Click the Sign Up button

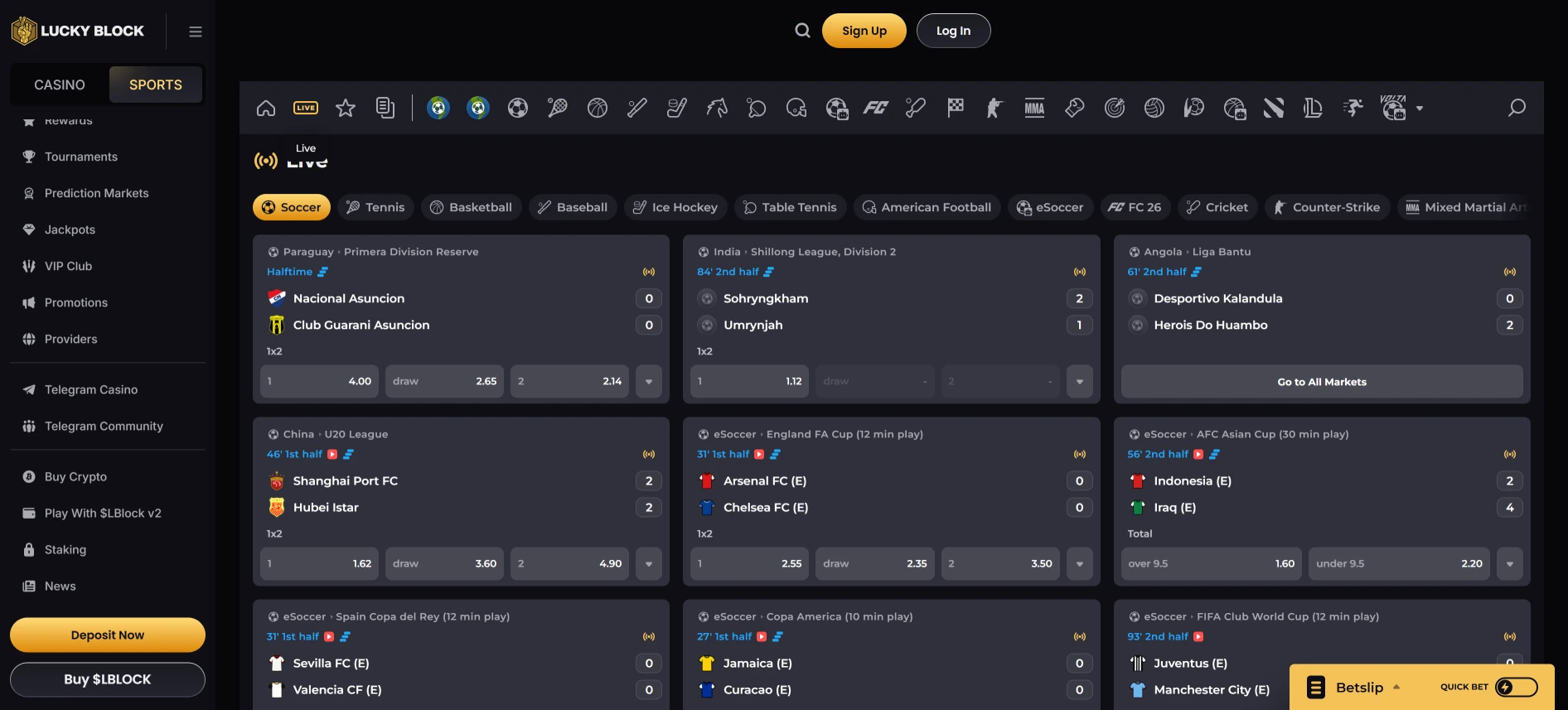tap(864, 31)
